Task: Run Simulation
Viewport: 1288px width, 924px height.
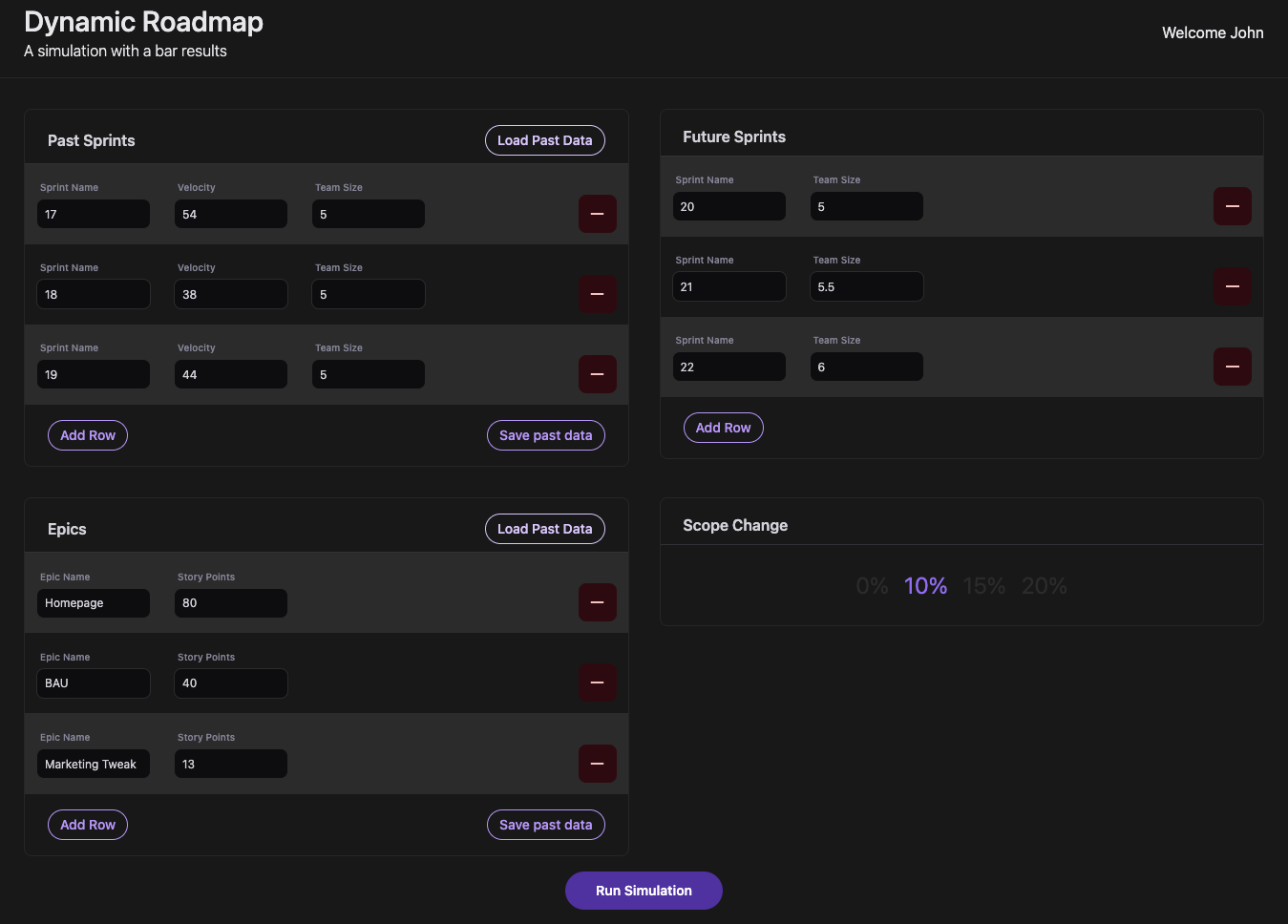Action: tap(644, 891)
